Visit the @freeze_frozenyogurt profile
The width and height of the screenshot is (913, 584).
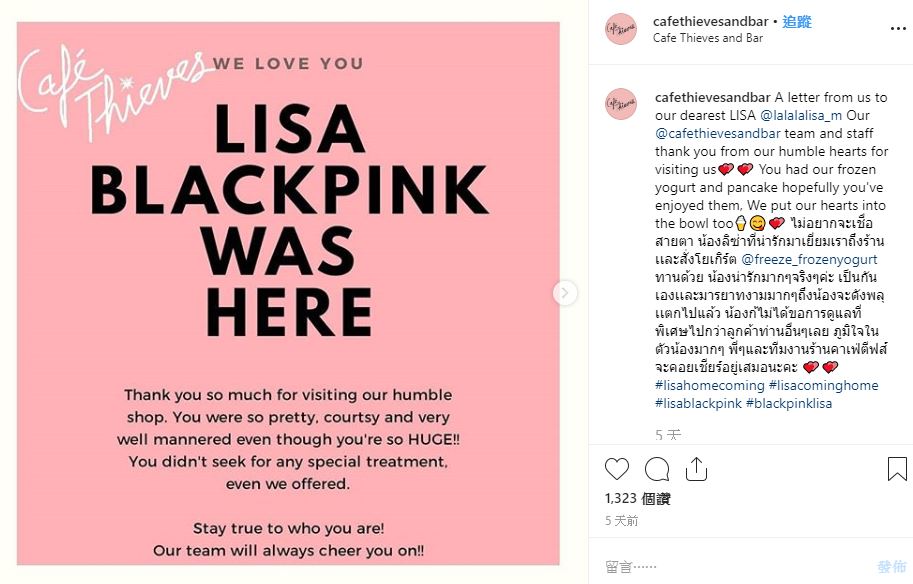pos(809,259)
